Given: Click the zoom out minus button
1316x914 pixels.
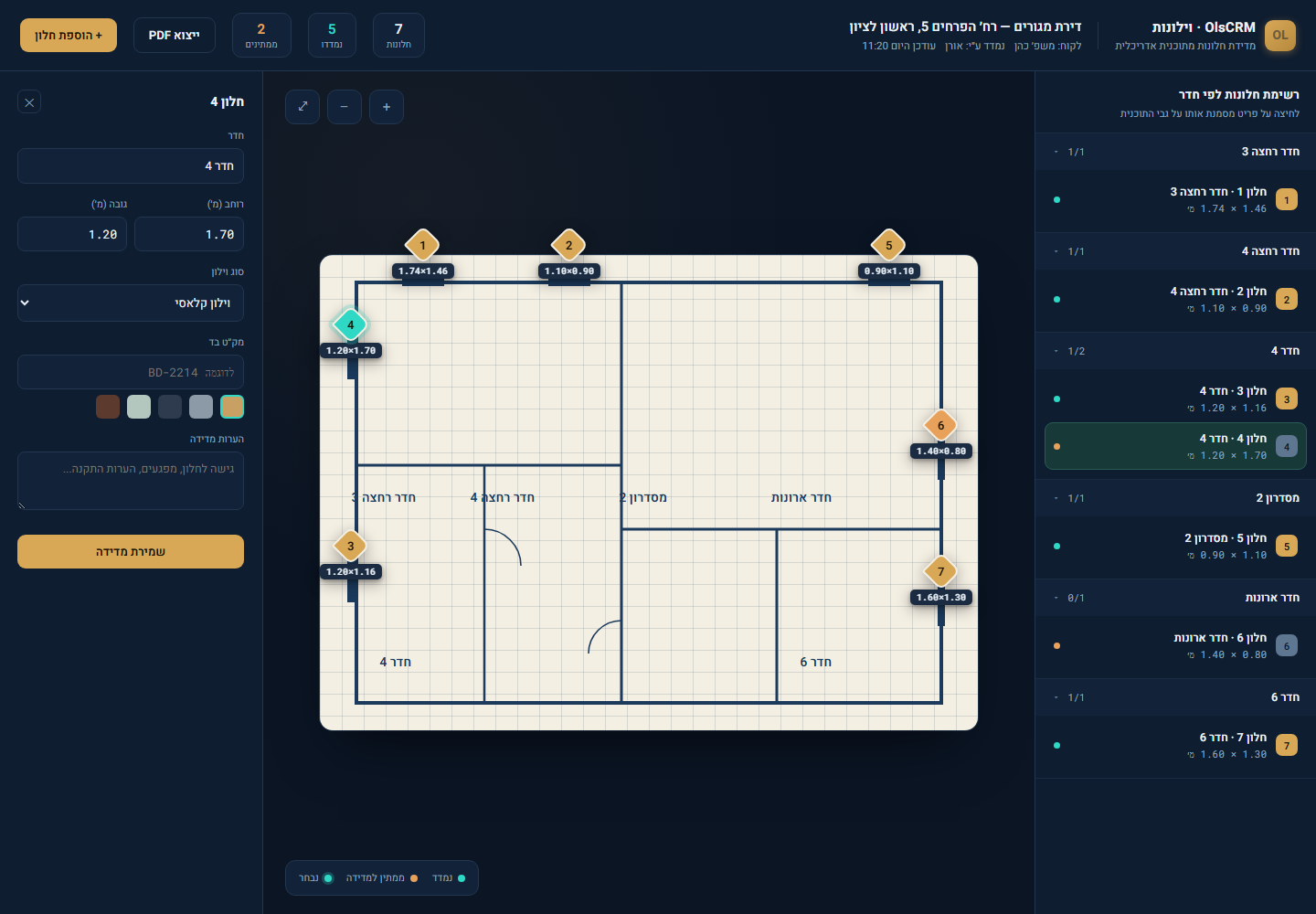Looking at the screenshot, I should (345, 107).
